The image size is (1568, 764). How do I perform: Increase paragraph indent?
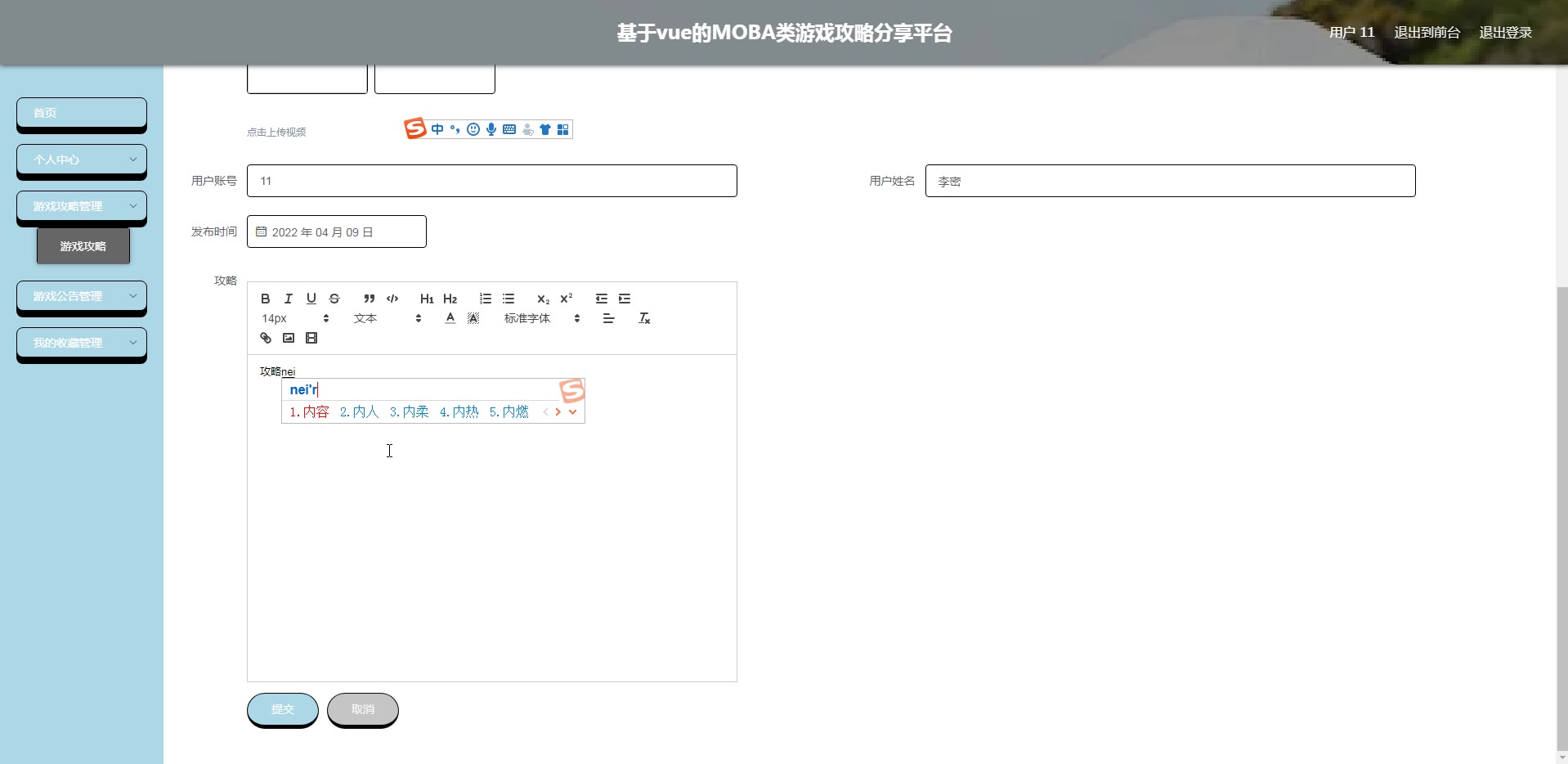pyautogui.click(x=625, y=299)
